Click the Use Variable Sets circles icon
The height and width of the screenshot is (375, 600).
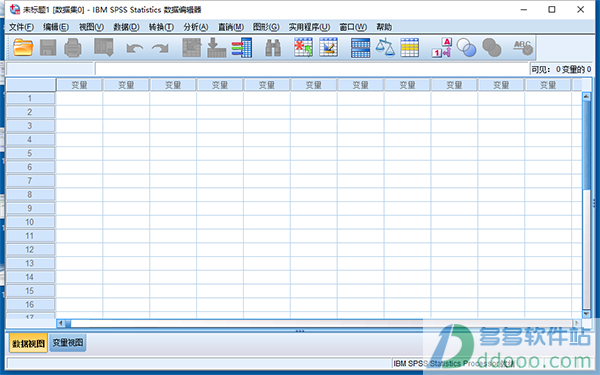[x=466, y=48]
